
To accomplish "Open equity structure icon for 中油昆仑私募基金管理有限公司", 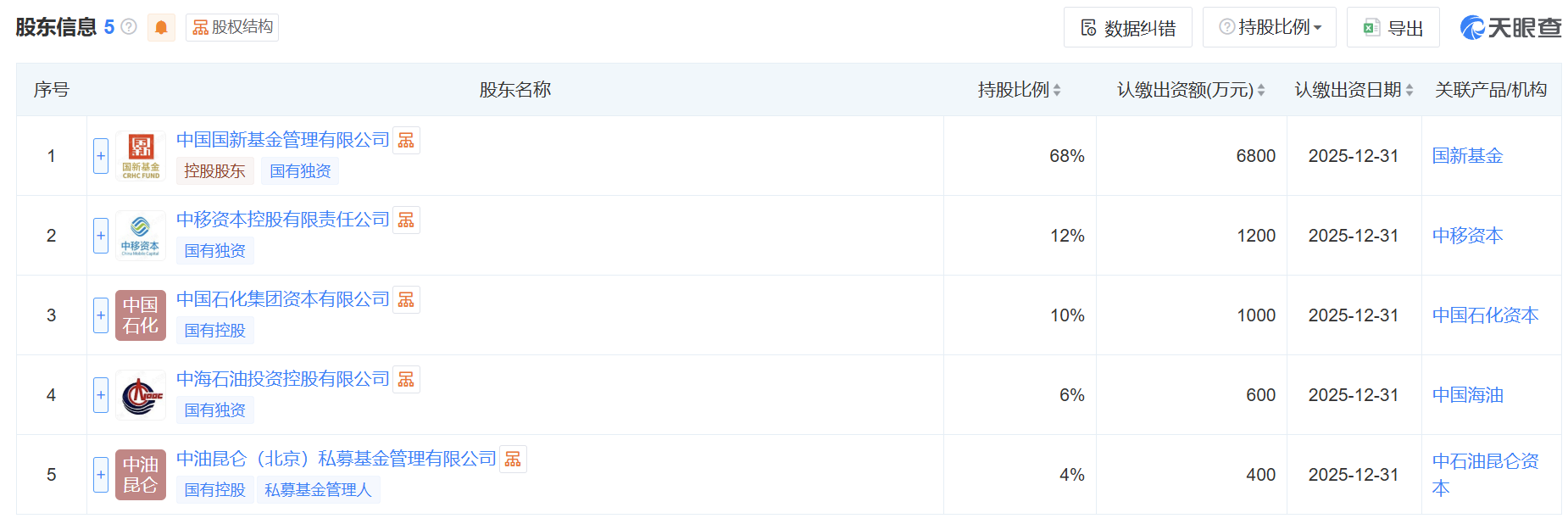I will click(x=513, y=459).
